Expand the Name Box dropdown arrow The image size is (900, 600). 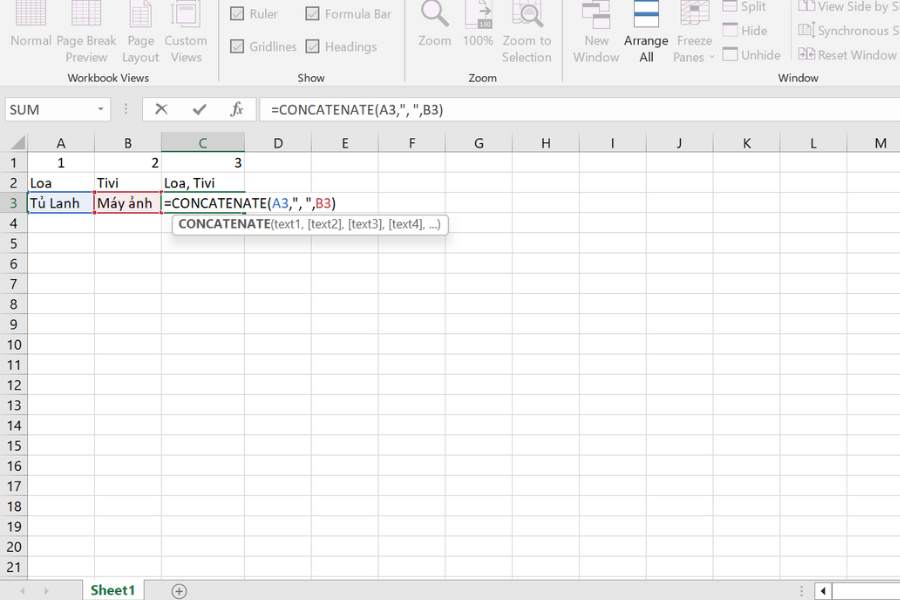(101, 110)
